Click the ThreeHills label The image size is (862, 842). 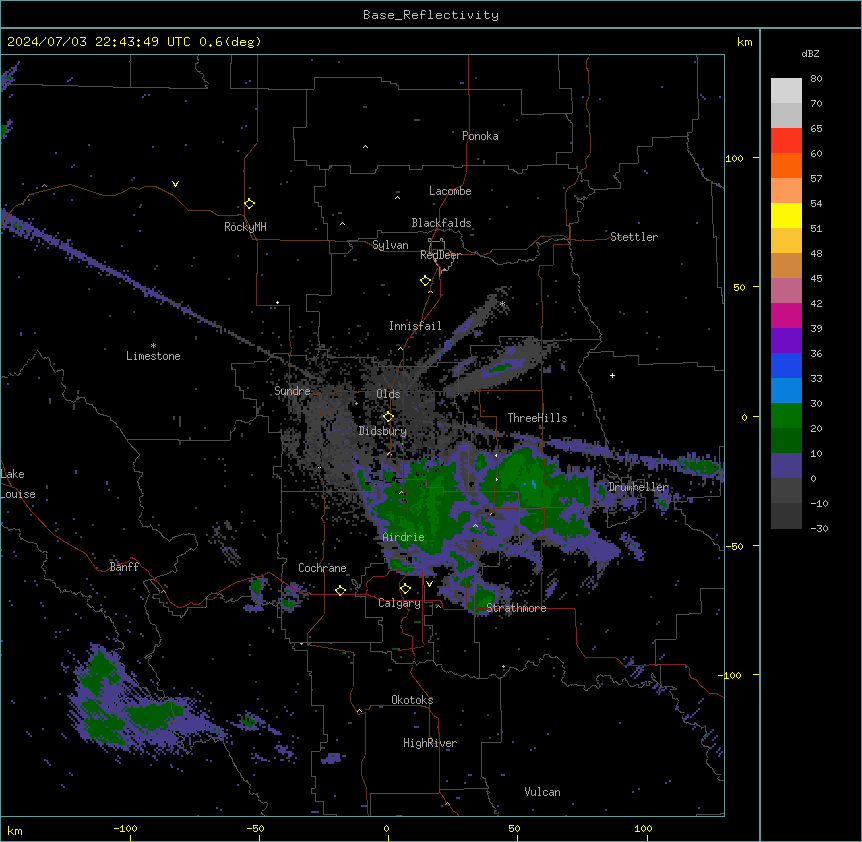pyautogui.click(x=537, y=418)
